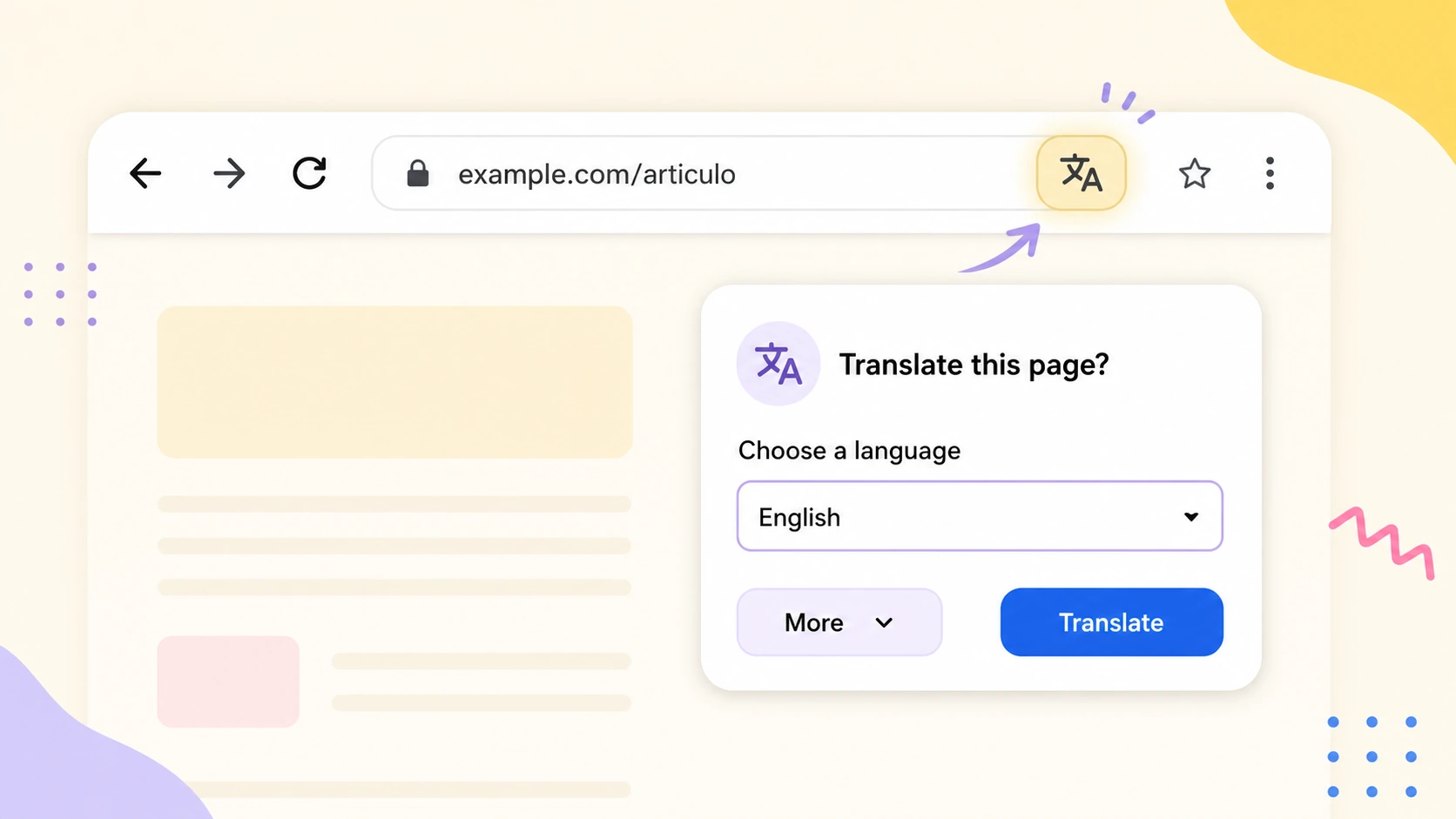Click the translate icon in the popup header
The image size is (1456, 819).
tap(778, 363)
